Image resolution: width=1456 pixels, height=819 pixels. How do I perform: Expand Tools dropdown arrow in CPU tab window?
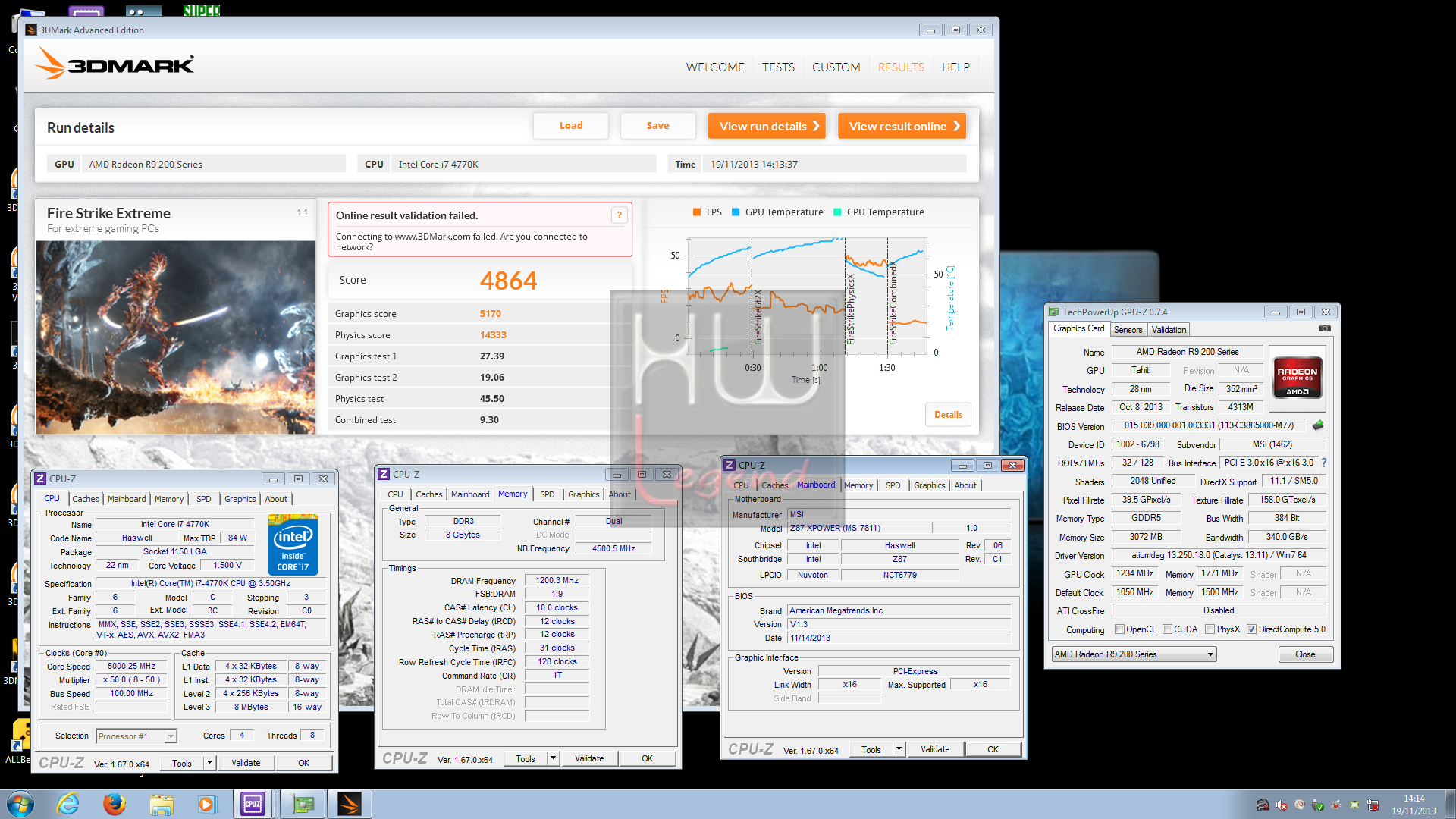(210, 763)
